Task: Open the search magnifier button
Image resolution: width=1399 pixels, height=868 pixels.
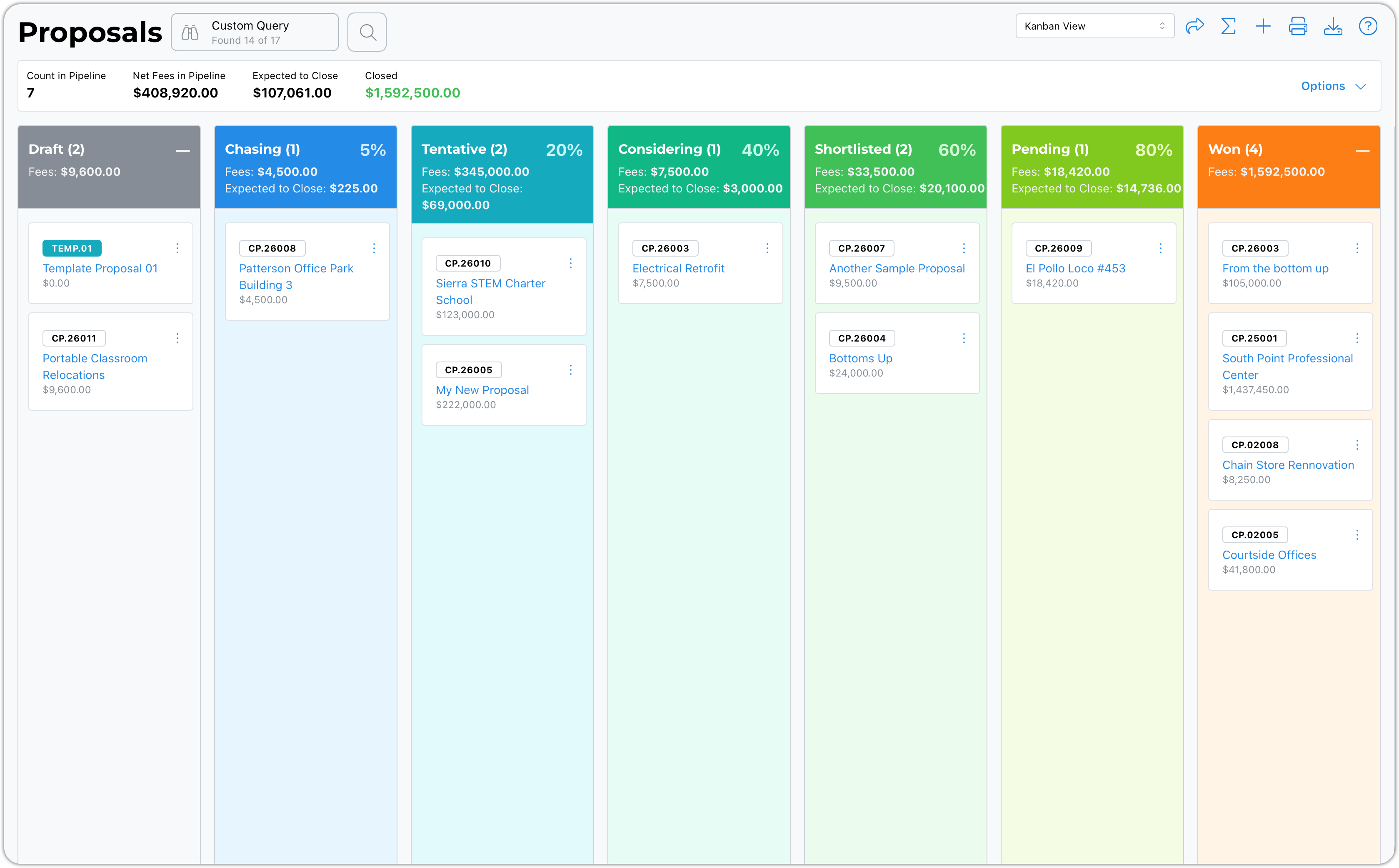Action: (367, 32)
